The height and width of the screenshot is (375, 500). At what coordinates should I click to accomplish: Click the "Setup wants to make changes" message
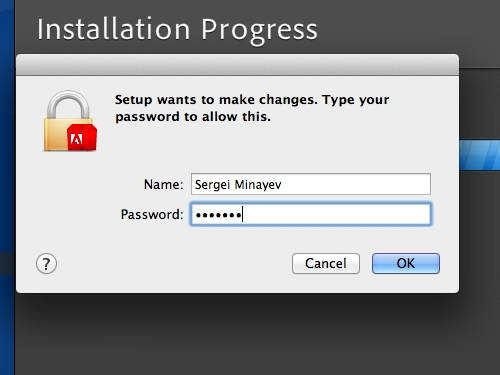pos(252,108)
